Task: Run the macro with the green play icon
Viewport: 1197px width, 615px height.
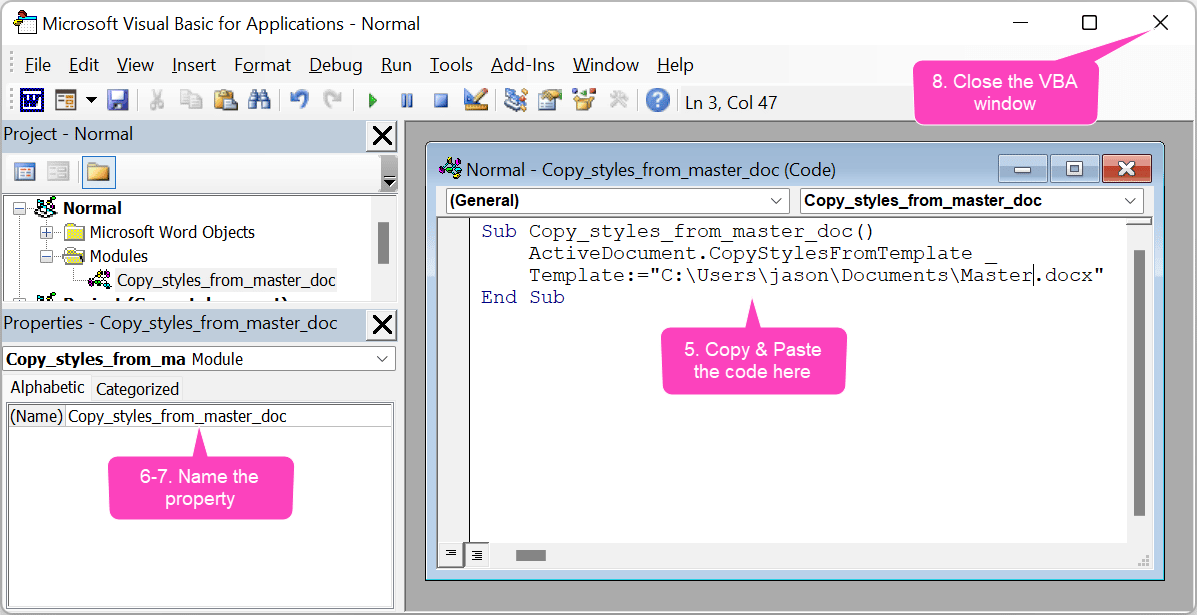Action: (373, 101)
